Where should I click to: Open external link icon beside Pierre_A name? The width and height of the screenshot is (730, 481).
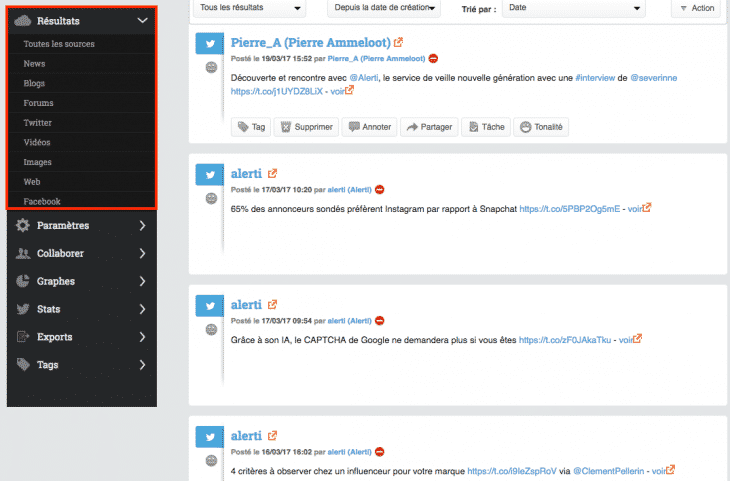[399, 43]
